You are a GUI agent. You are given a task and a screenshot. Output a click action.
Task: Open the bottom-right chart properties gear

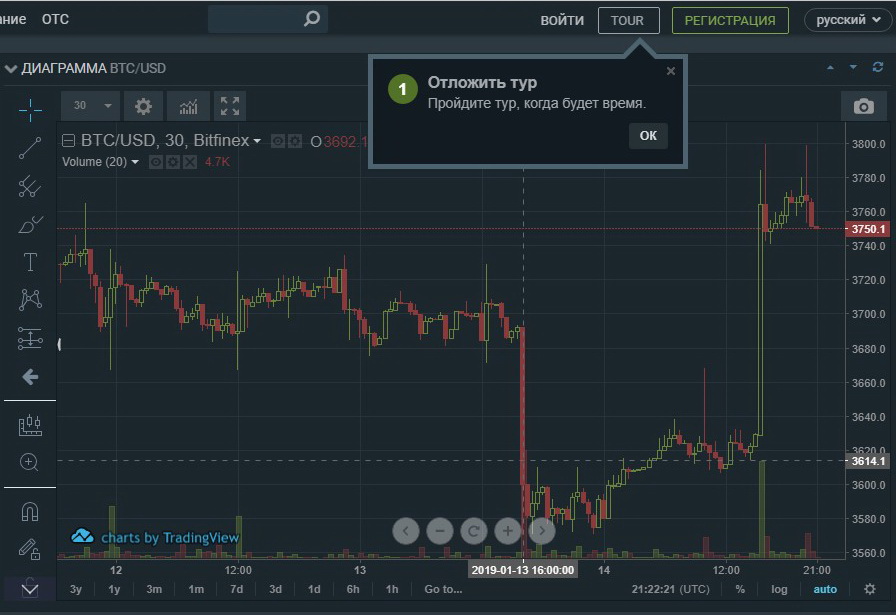pyautogui.click(x=870, y=589)
